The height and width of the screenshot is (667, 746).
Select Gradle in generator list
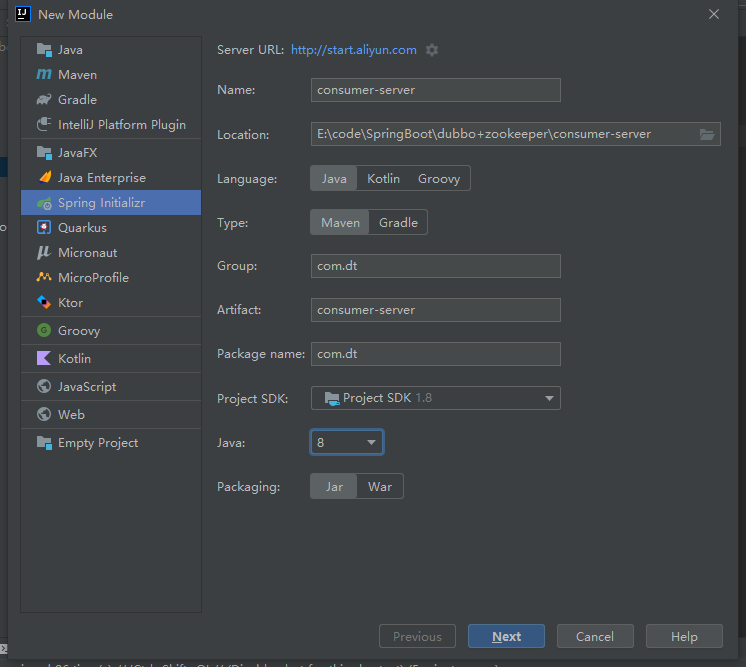[x=111, y=99]
